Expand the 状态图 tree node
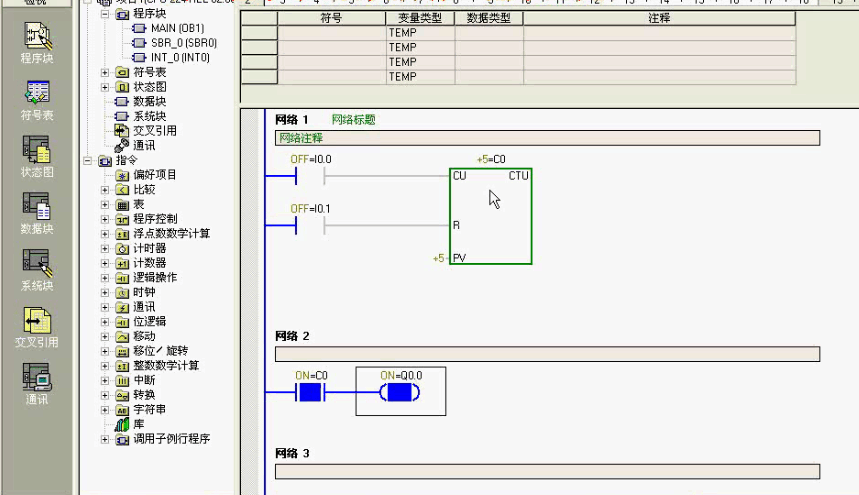The width and height of the screenshot is (859, 495). (x=105, y=87)
